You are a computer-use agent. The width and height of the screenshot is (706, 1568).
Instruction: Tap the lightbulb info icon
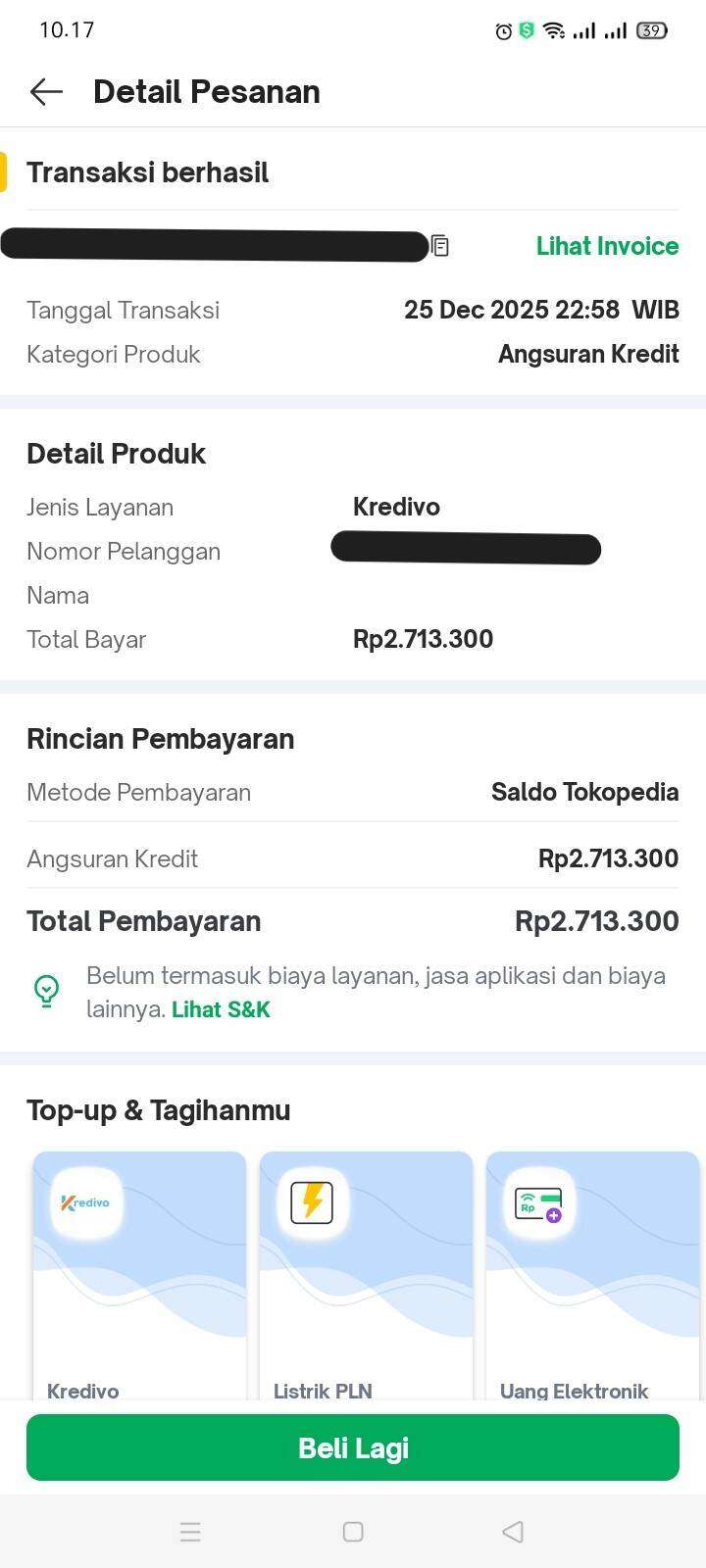[46, 991]
